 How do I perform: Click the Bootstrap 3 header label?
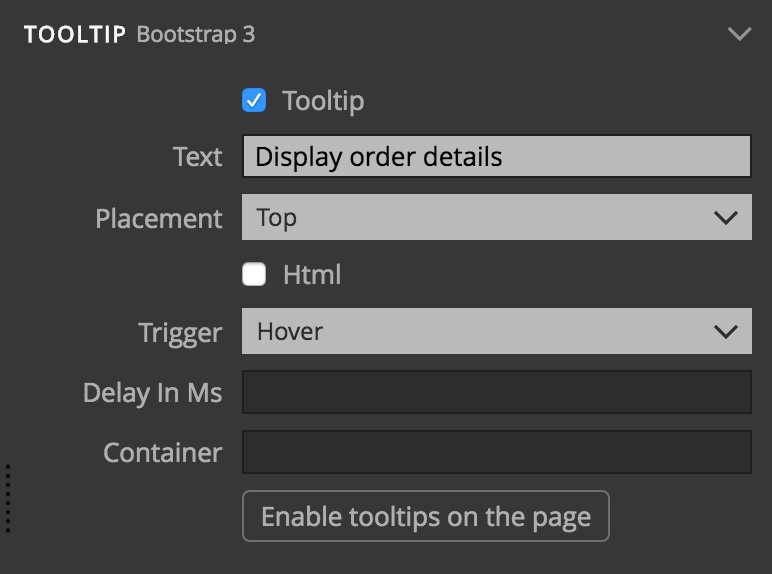pos(196,34)
